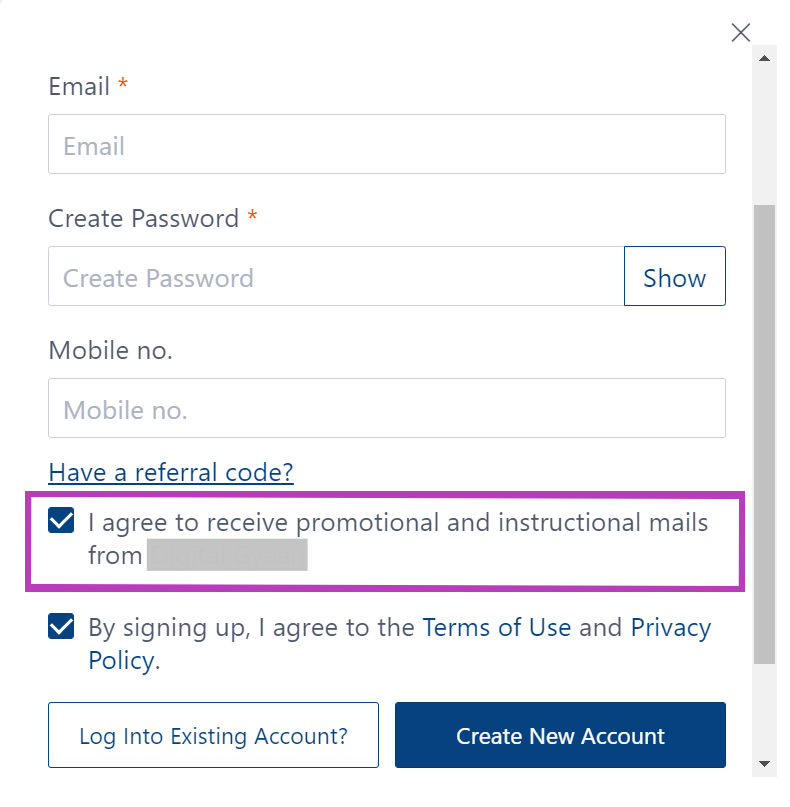Click Create New Account button

[560, 736]
